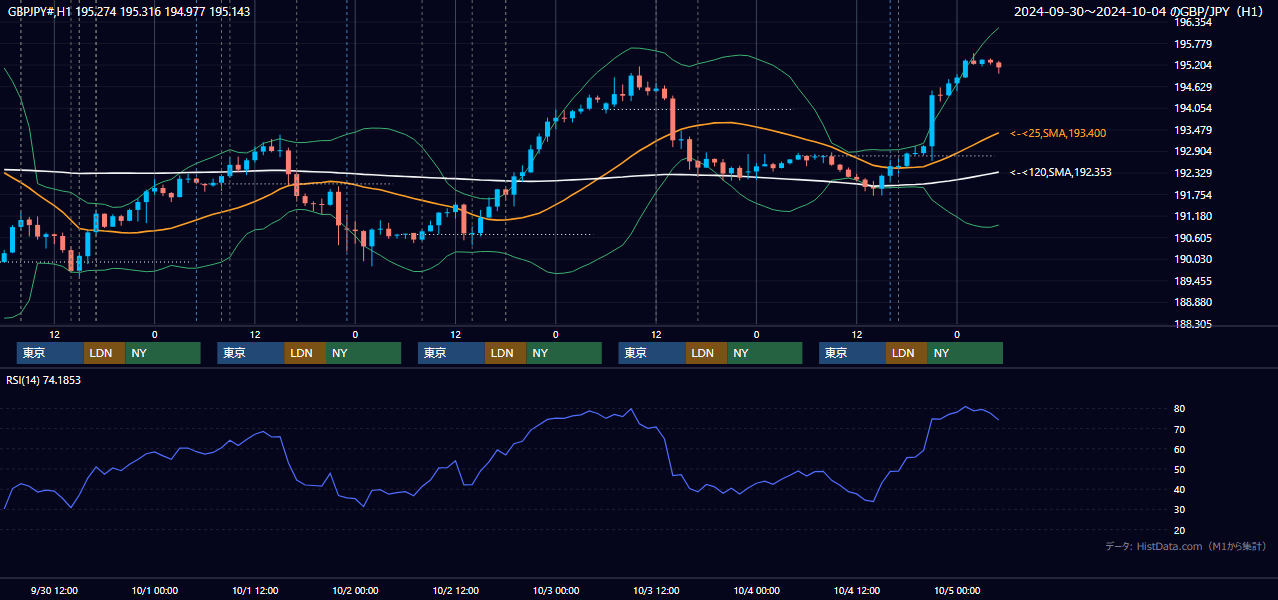Click price axis value 196.354

point(1193,22)
